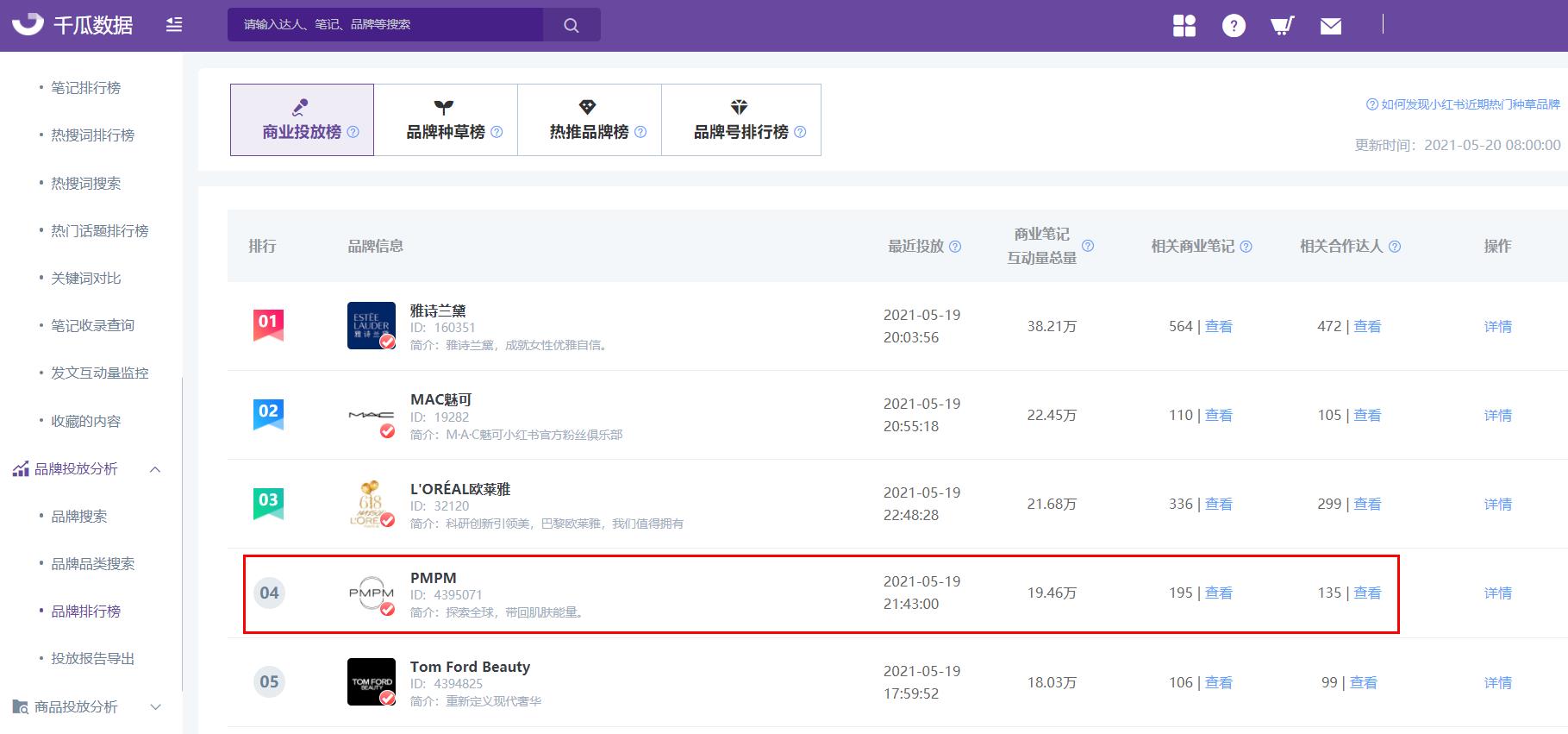Click help icon beside 最近投放 column

pyautogui.click(x=955, y=247)
